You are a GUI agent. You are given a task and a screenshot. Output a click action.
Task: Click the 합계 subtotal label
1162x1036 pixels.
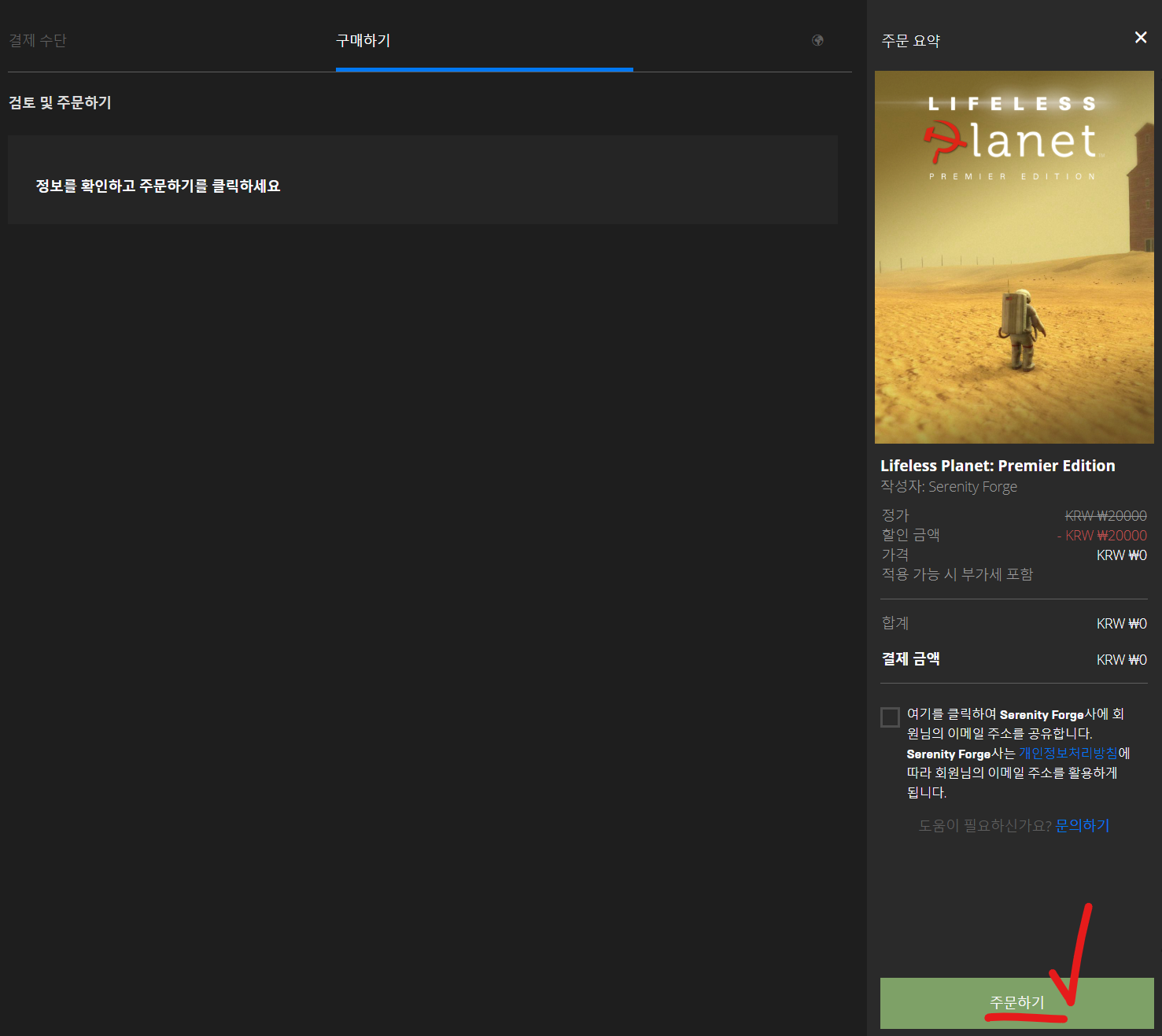pyautogui.click(x=895, y=623)
